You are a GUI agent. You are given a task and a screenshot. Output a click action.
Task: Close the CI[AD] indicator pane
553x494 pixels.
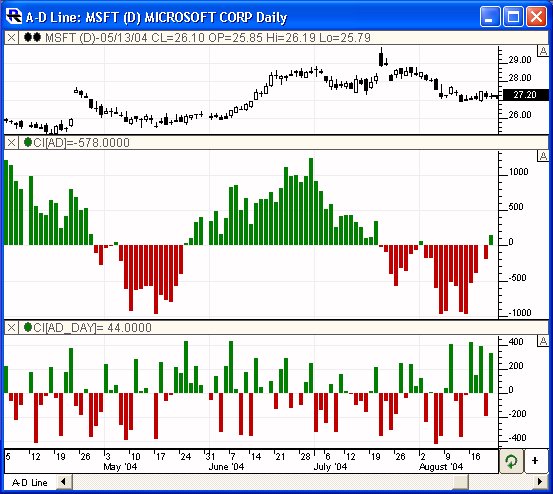click(x=11, y=142)
